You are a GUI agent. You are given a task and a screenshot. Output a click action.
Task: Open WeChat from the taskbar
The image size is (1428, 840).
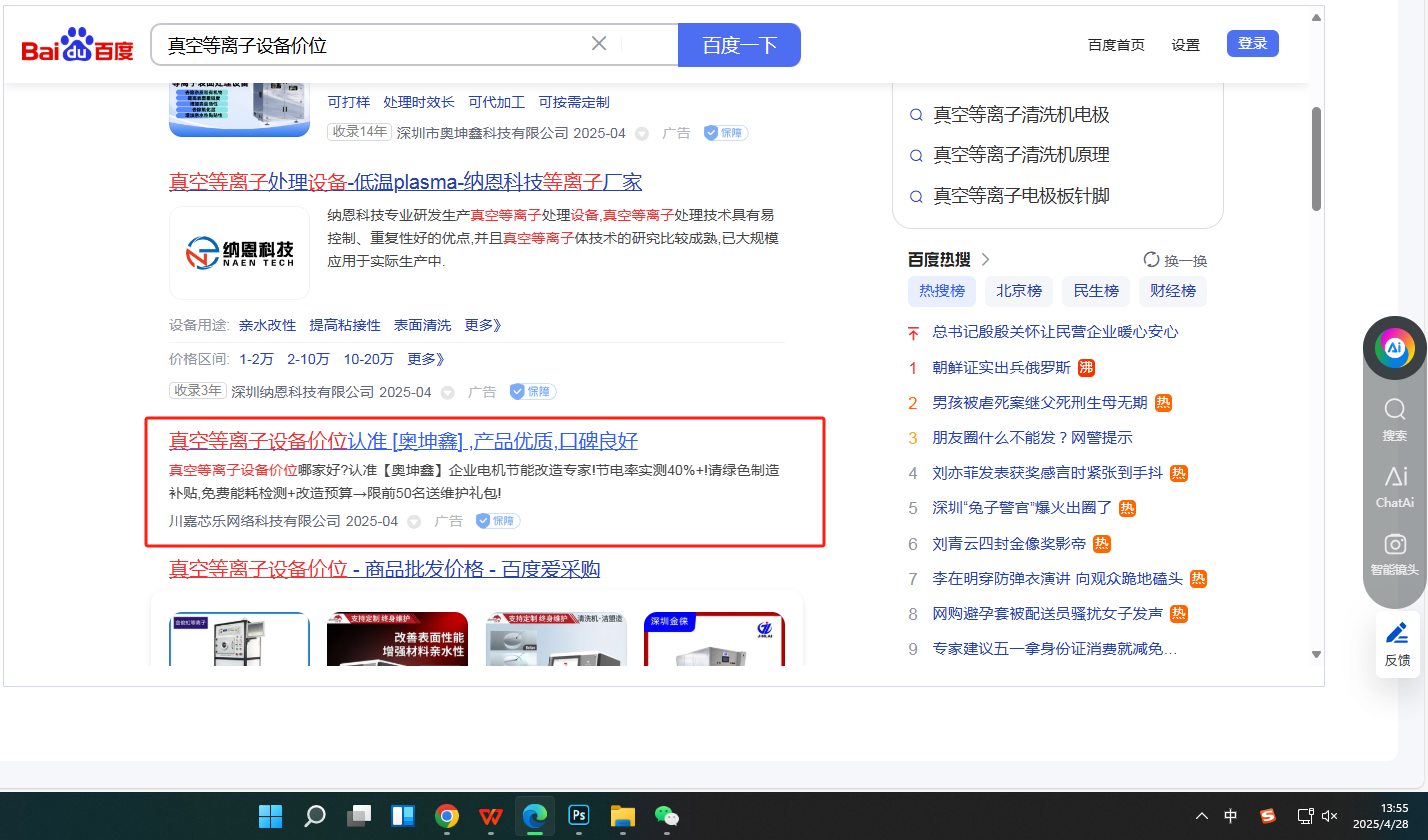[666, 816]
